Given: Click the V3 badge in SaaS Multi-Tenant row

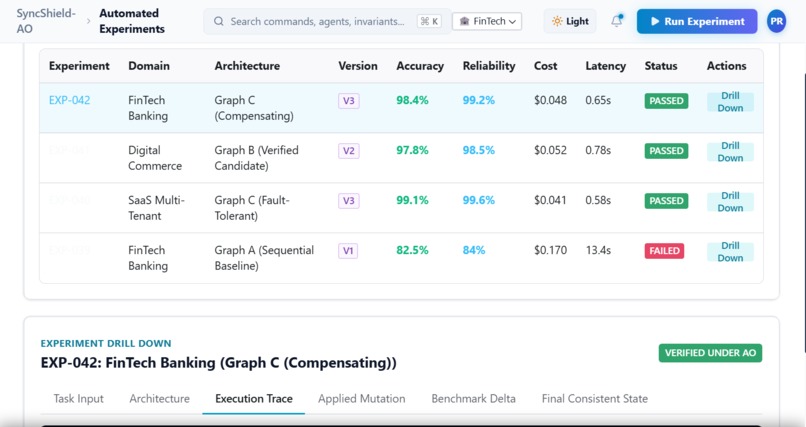Looking at the screenshot, I should click(x=349, y=200).
